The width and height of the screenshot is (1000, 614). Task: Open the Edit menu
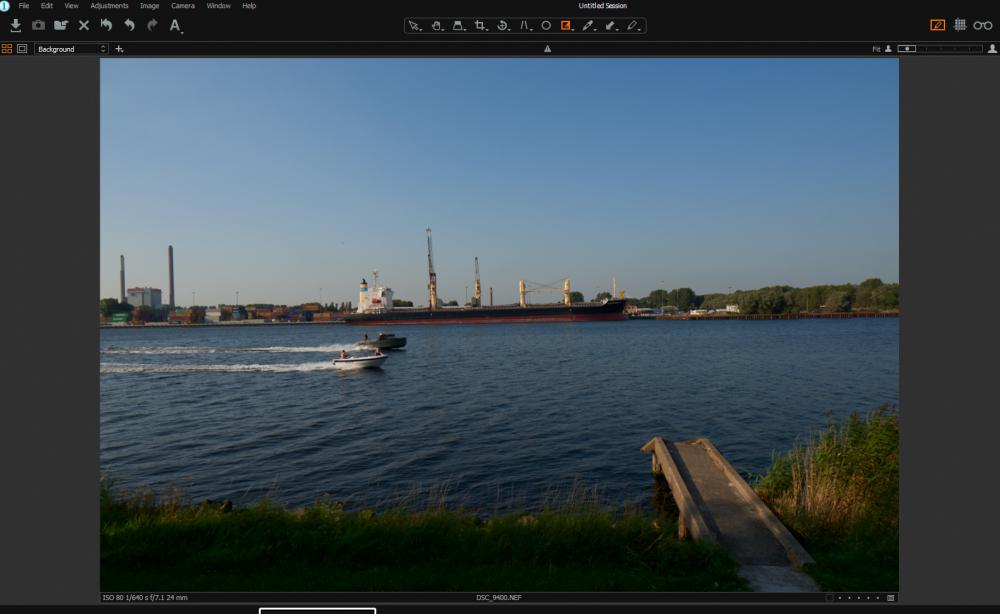click(47, 6)
